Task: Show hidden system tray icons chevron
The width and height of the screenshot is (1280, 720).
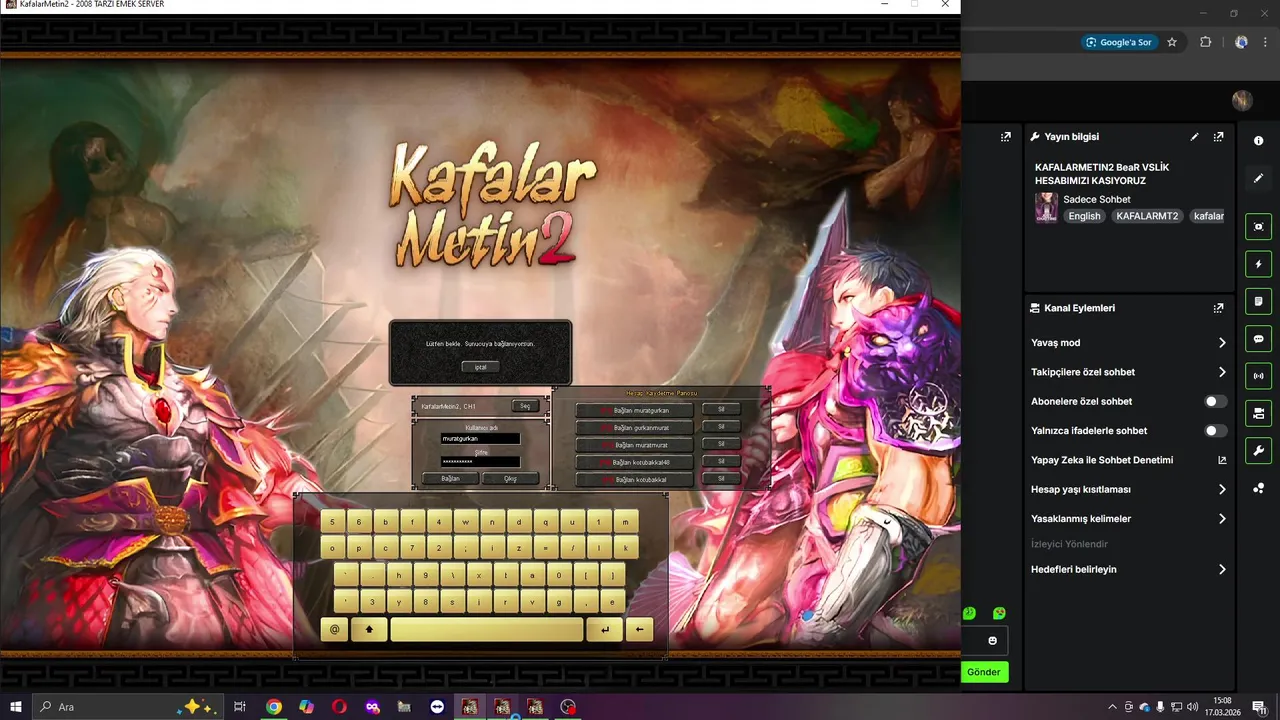Action: pyautogui.click(x=1112, y=707)
